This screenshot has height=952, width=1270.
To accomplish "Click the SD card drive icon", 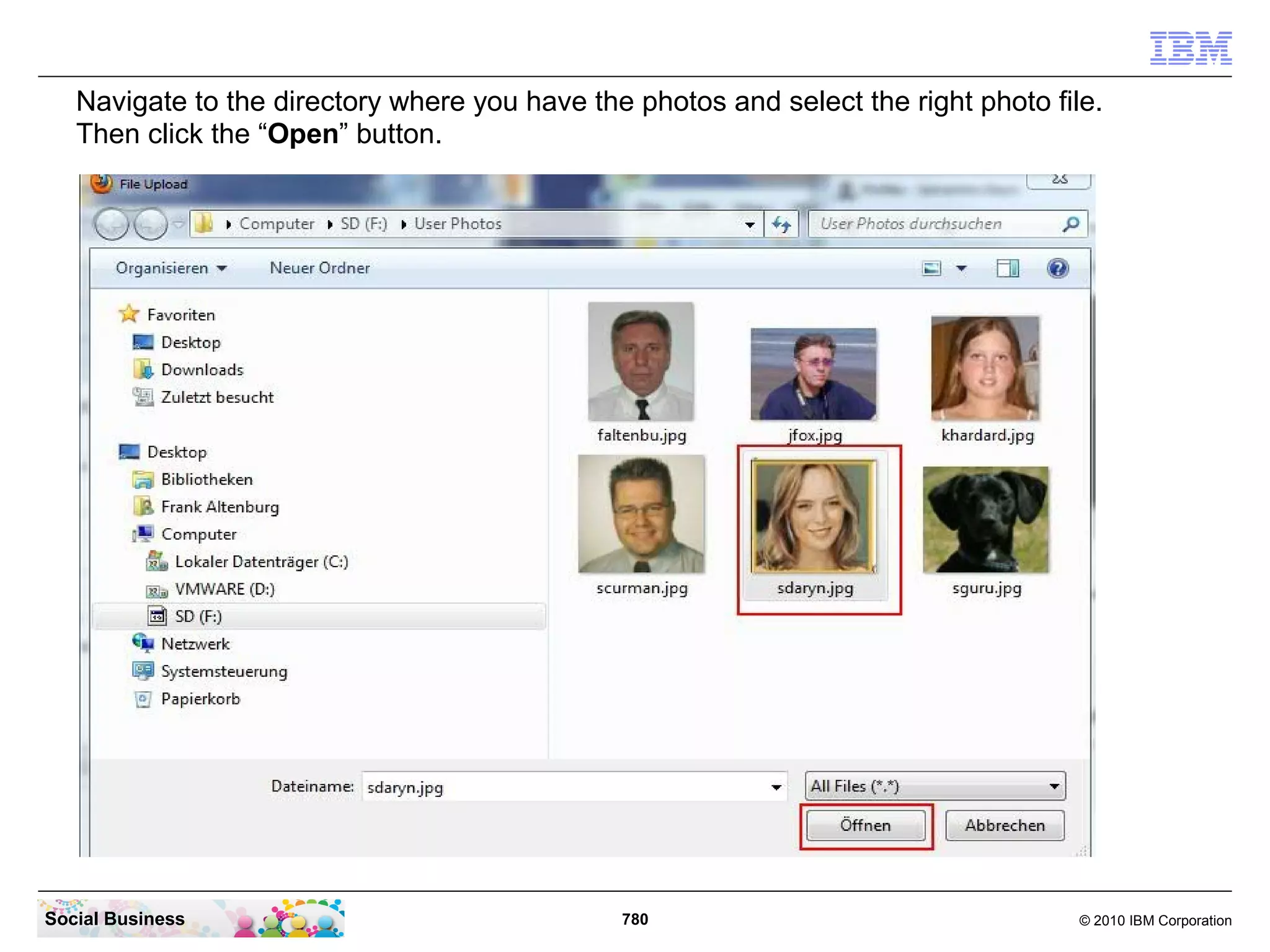I will tap(157, 616).
